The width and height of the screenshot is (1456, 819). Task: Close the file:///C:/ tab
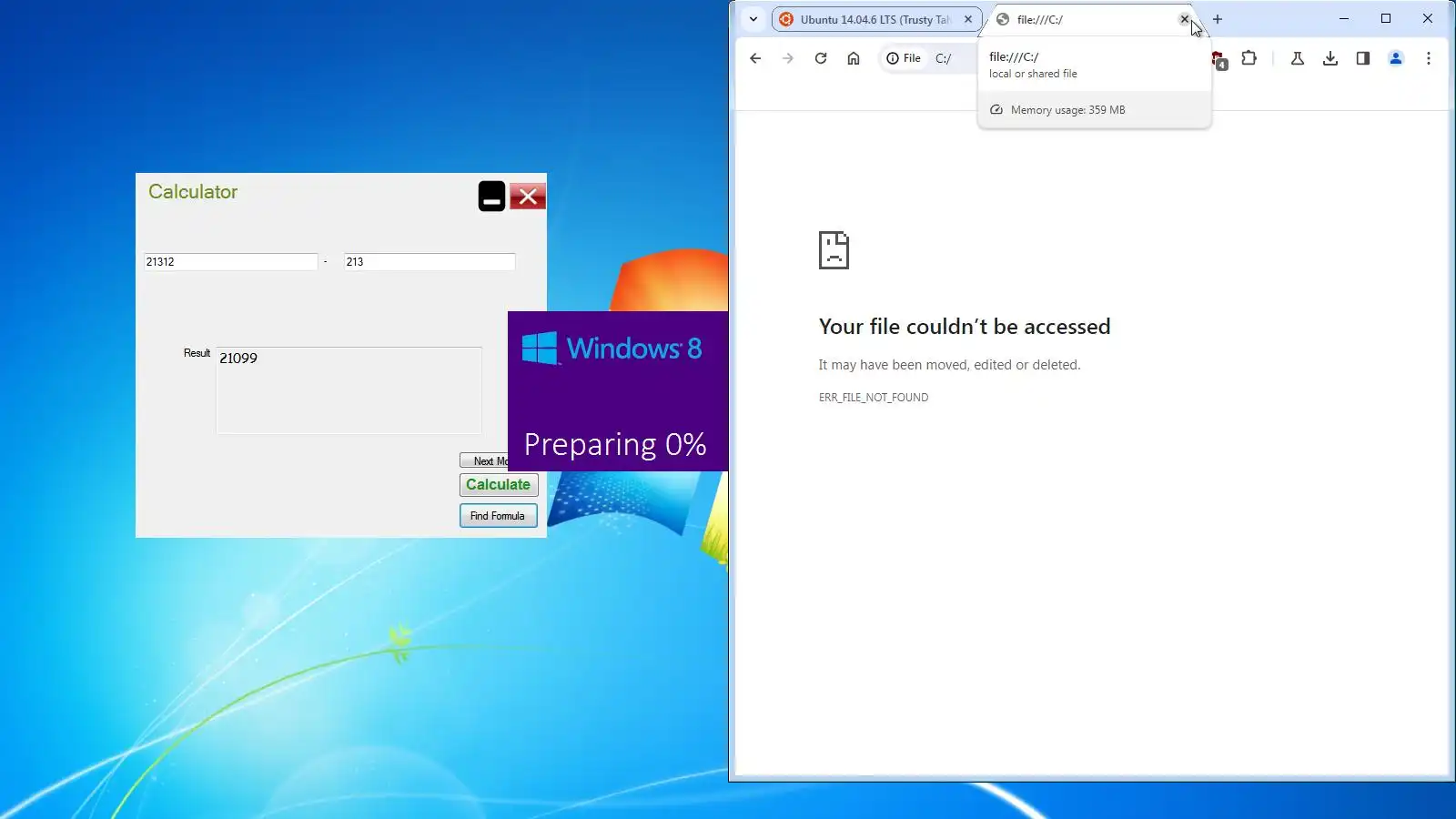tap(1184, 19)
